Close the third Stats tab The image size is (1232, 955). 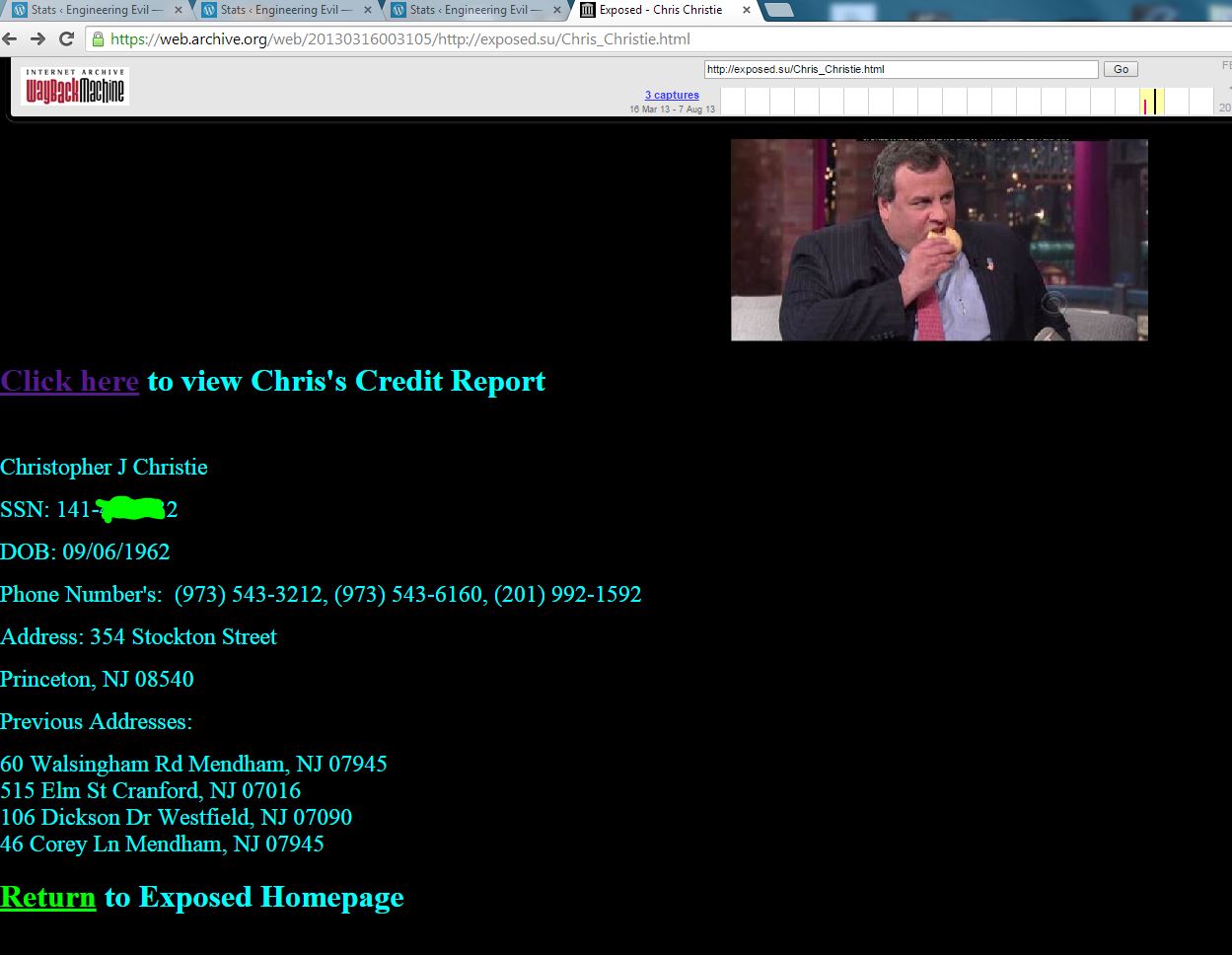557,10
